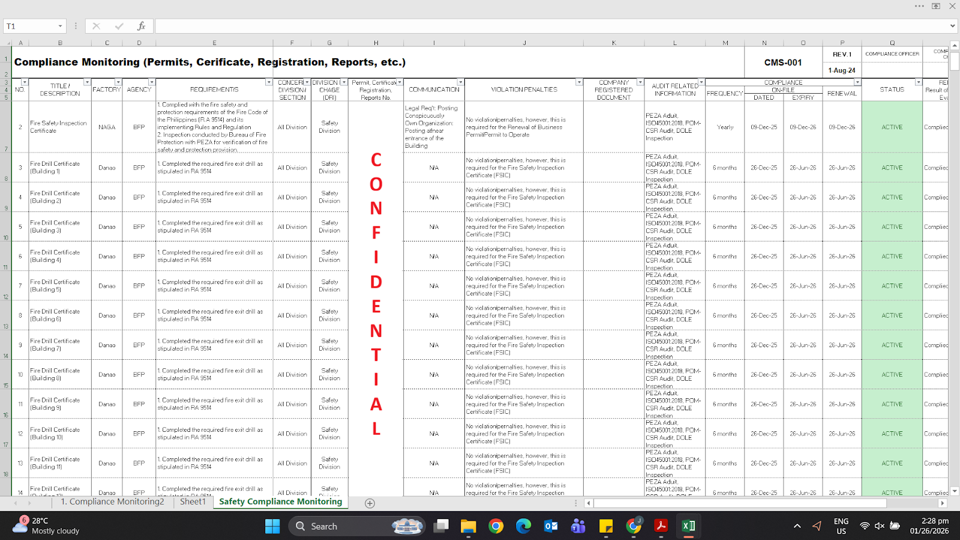Screen dimensions: 960x540
Task: Open Microsoft Edge from the taskbar
Action: click(x=523, y=526)
